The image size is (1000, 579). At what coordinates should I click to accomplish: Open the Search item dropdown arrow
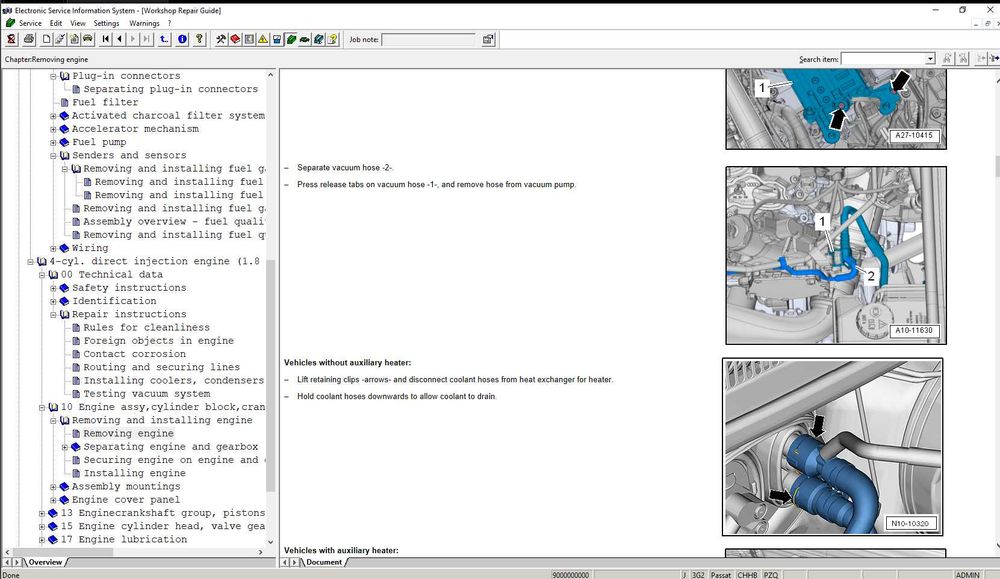pos(930,59)
